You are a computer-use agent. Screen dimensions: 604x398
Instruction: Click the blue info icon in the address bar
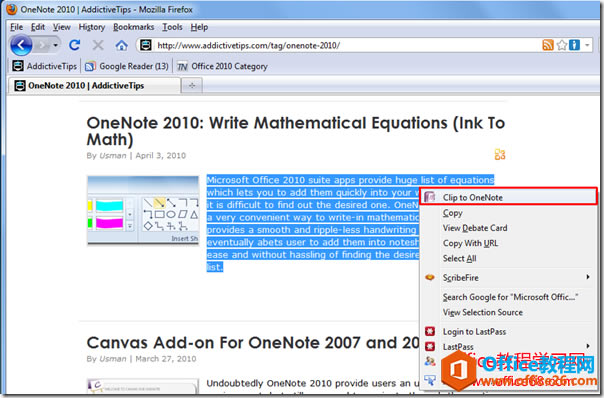(x=574, y=45)
